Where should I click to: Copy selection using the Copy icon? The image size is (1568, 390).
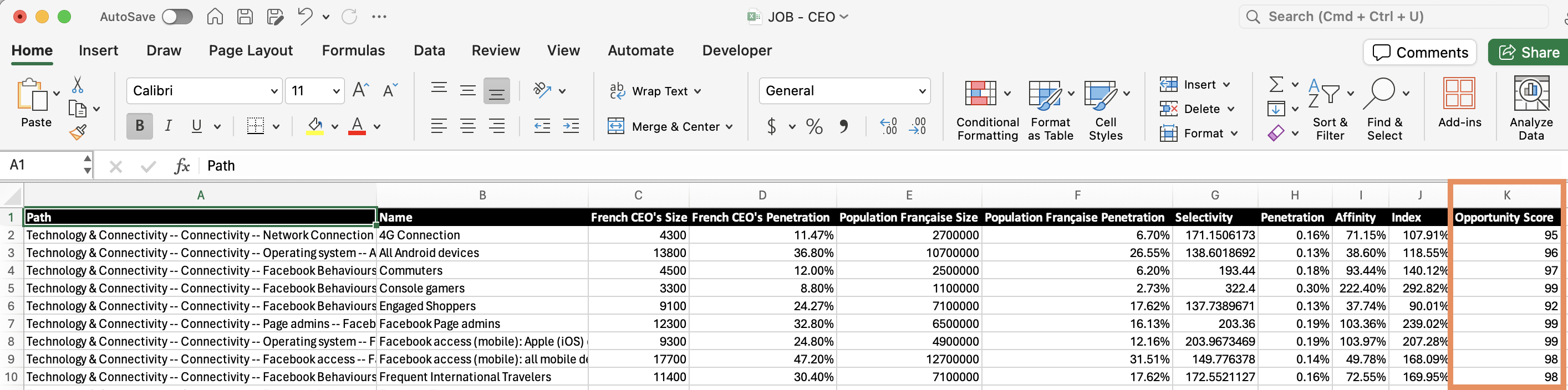point(77,109)
